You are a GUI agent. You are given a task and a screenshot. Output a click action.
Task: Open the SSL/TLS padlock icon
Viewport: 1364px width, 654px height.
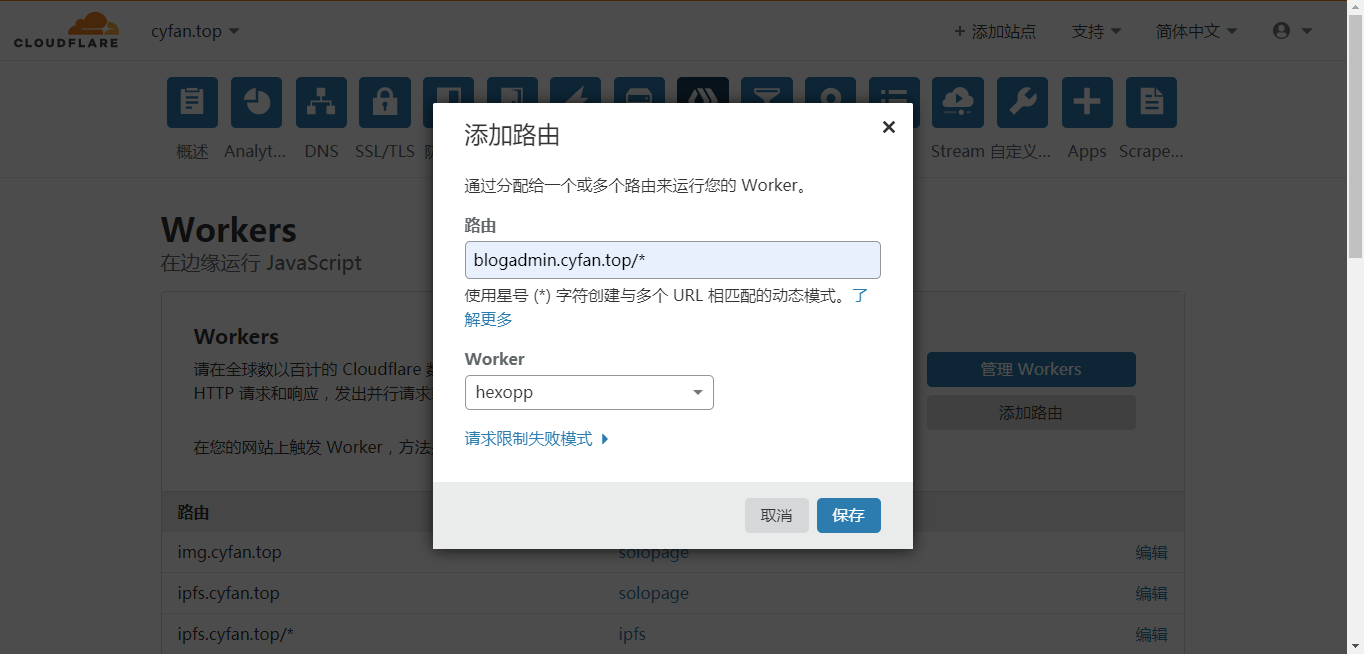[385, 102]
